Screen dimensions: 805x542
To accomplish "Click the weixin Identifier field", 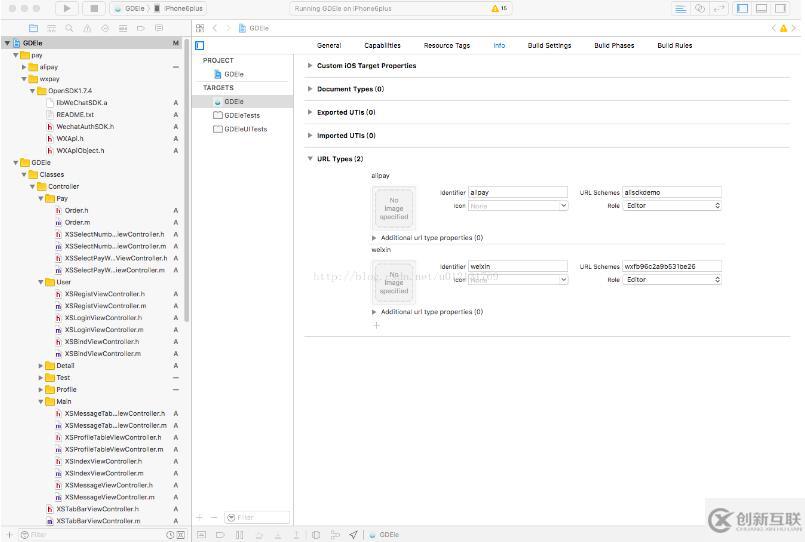I will 518,266.
